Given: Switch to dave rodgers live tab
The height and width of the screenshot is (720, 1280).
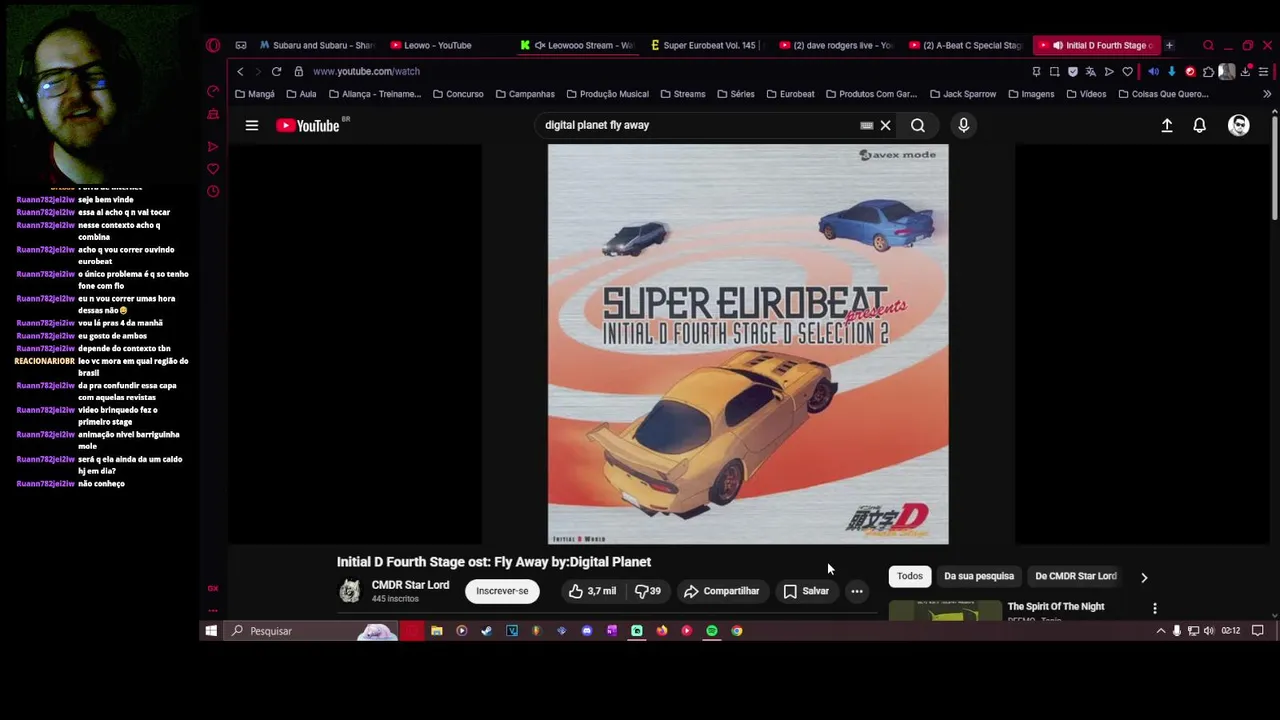Looking at the screenshot, I should tap(835, 45).
